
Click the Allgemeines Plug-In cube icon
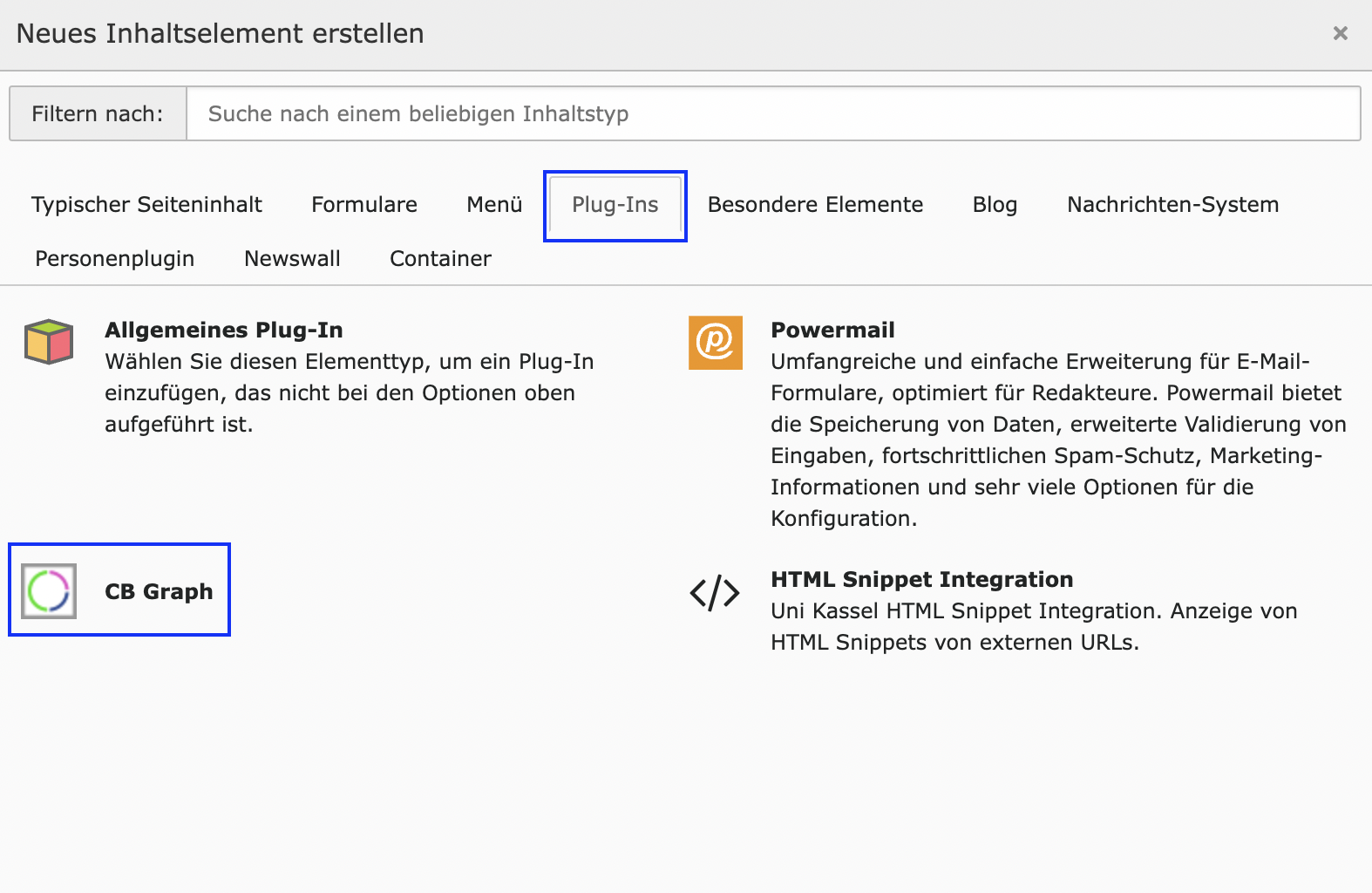click(49, 342)
